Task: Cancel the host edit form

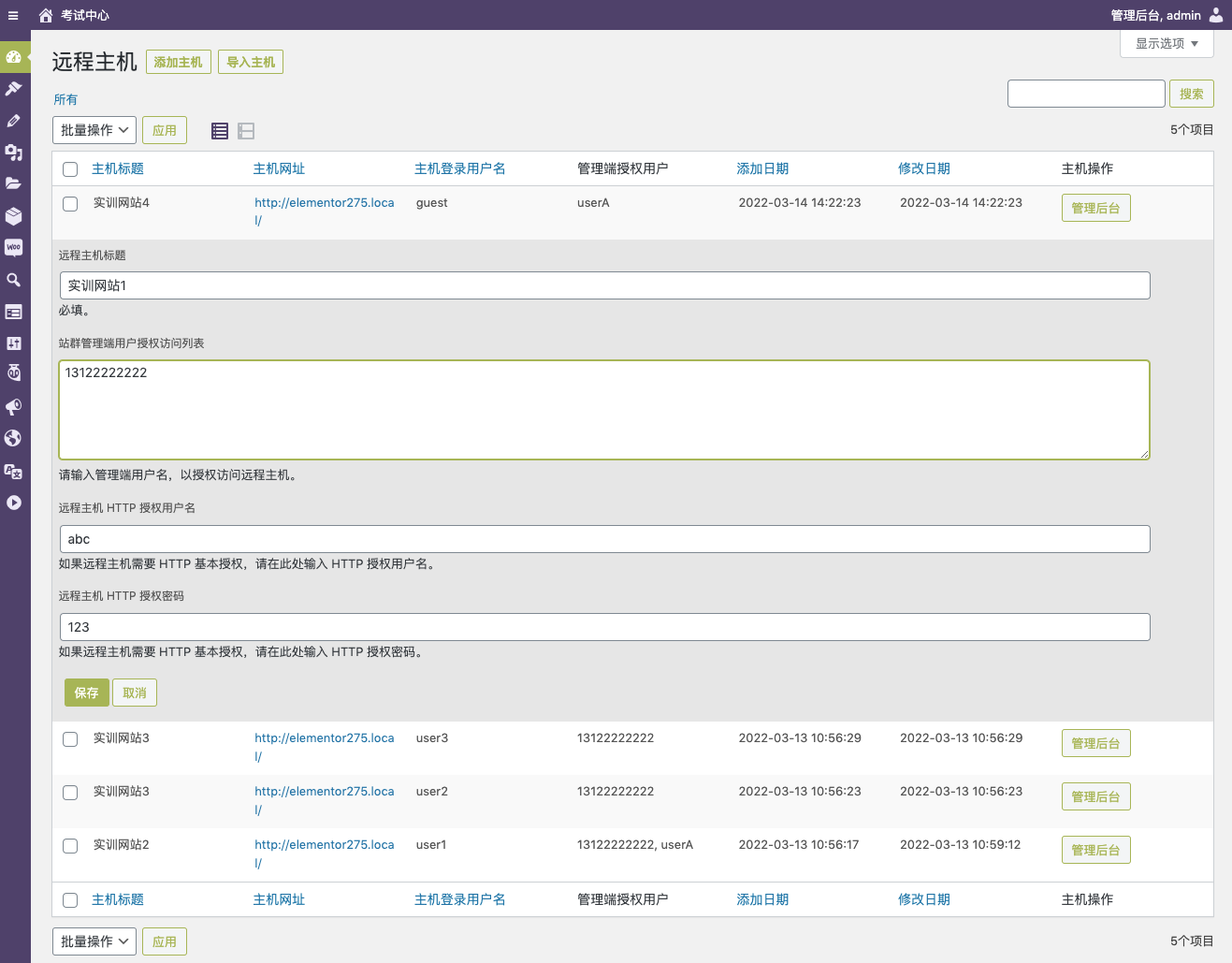Action: point(135,693)
